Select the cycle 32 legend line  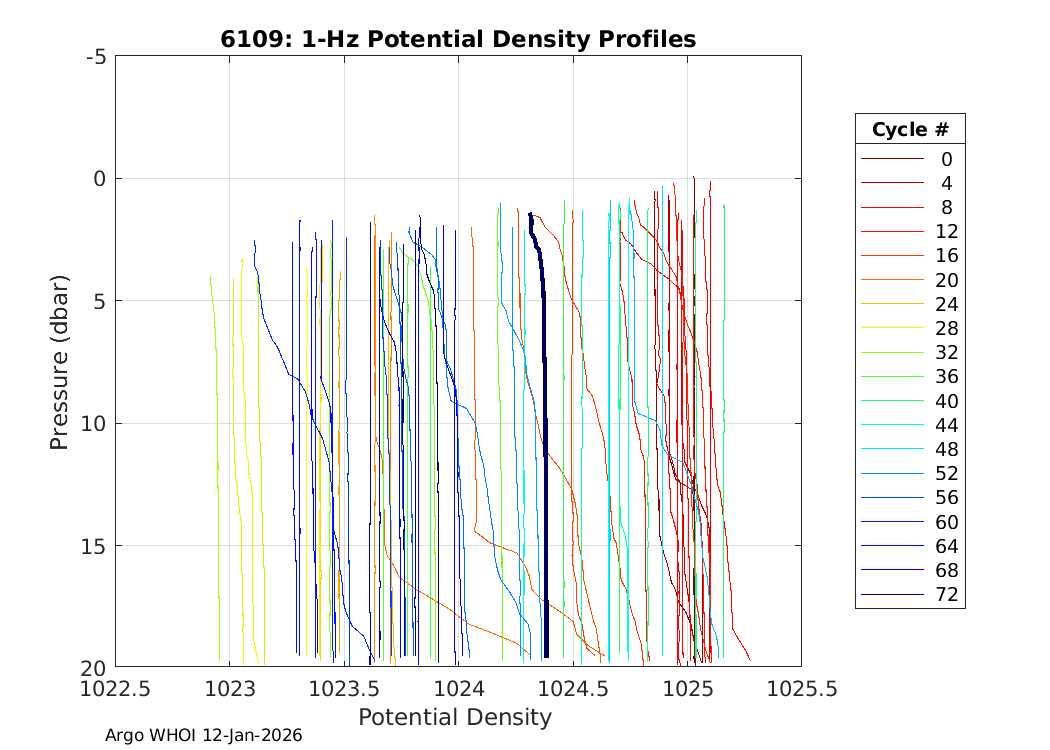click(892, 352)
